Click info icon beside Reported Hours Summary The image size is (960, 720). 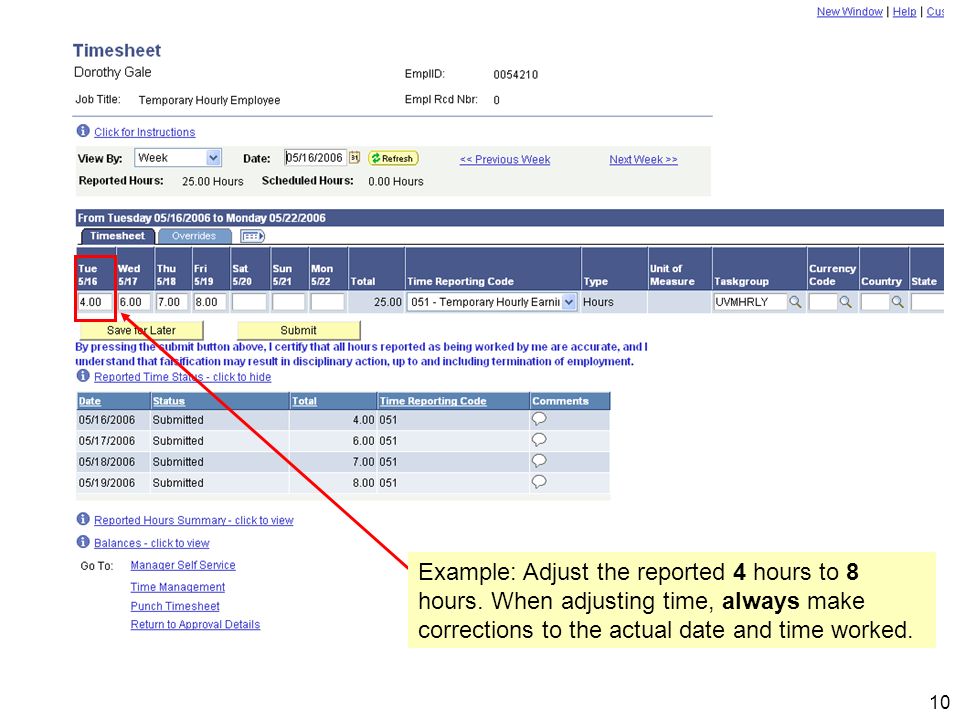coord(83,519)
